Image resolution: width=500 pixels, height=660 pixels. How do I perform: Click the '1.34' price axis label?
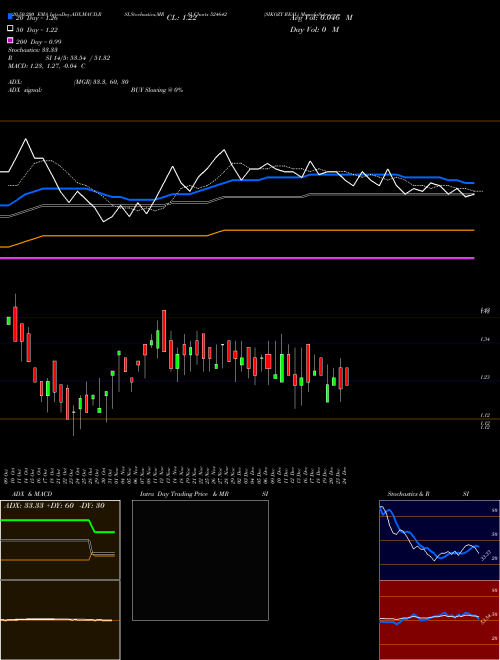pos(485,339)
